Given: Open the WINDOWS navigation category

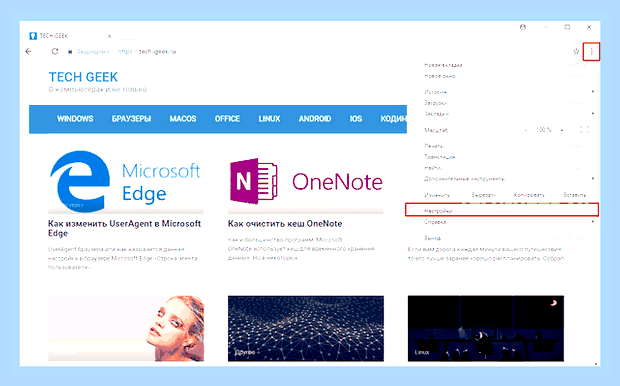Looking at the screenshot, I should (75, 119).
